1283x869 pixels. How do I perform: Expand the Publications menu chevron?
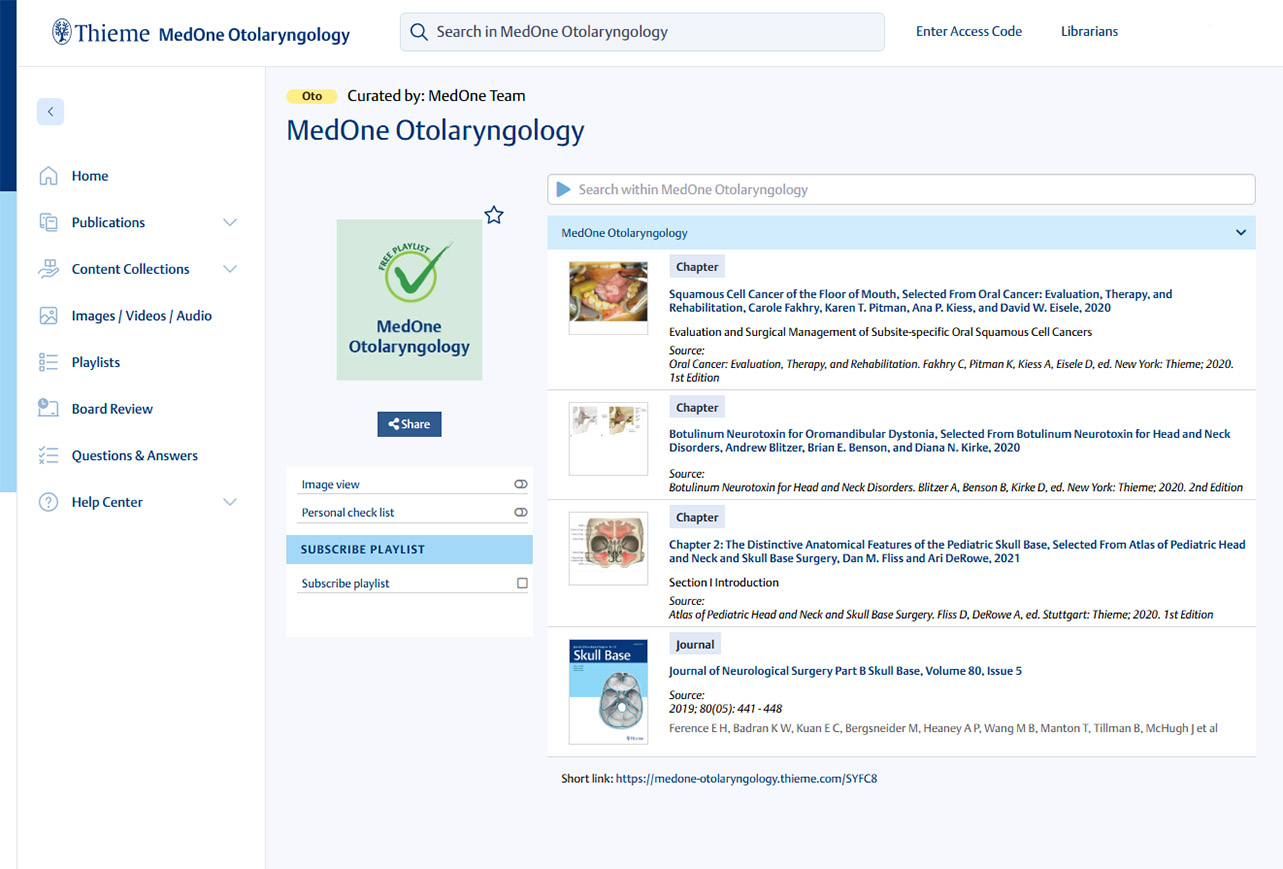(x=230, y=222)
